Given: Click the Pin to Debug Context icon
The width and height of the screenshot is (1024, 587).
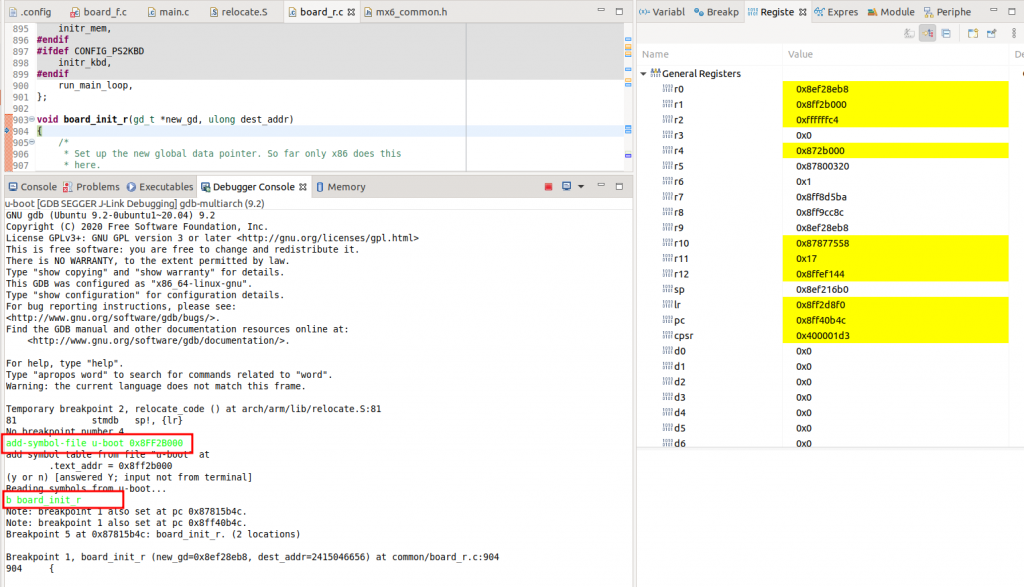Looking at the screenshot, I should [x=991, y=33].
